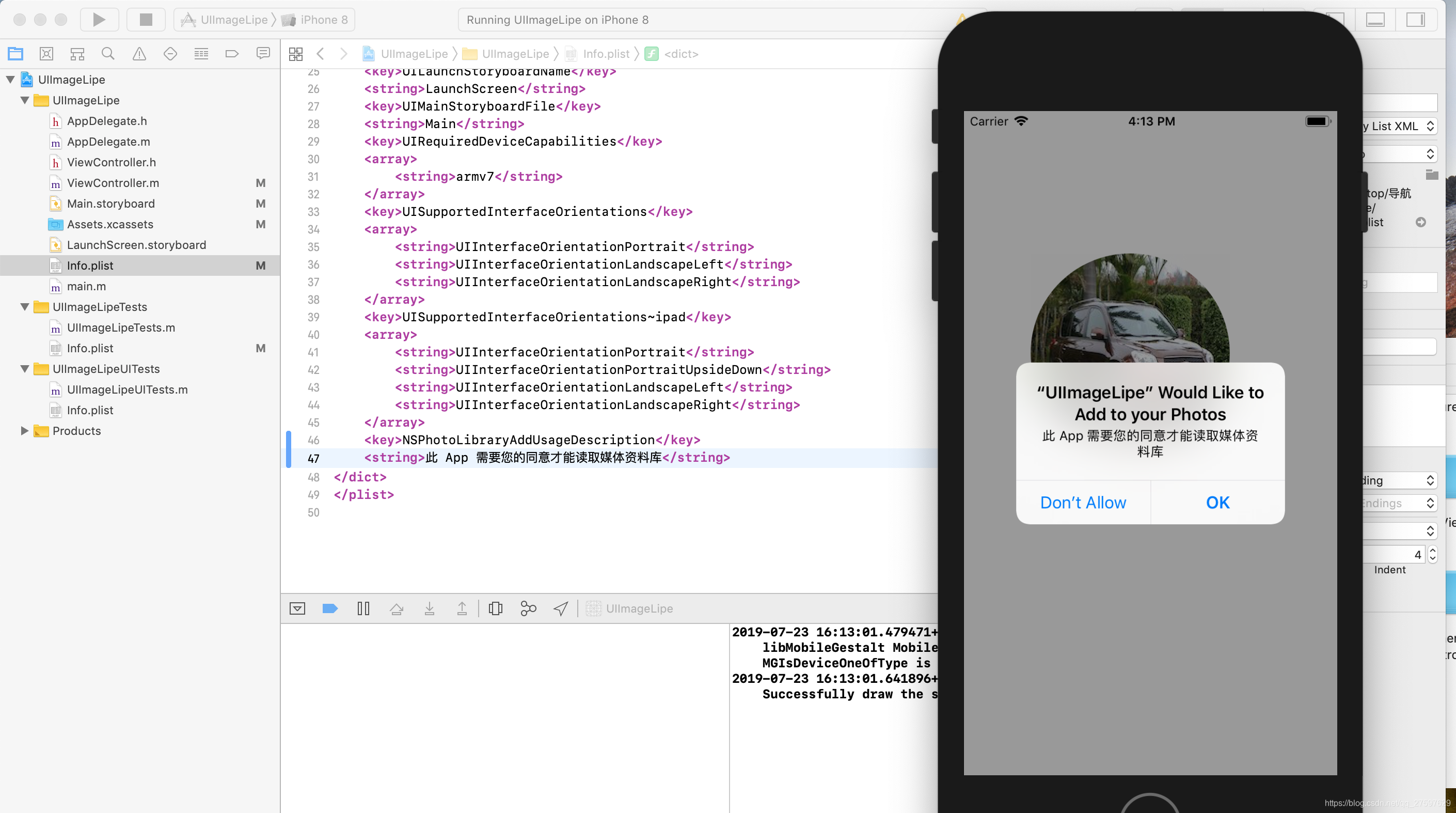Viewport: 1456px width, 813px height.
Task: Open AppDelegate.m file
Action: click(108, 142)
